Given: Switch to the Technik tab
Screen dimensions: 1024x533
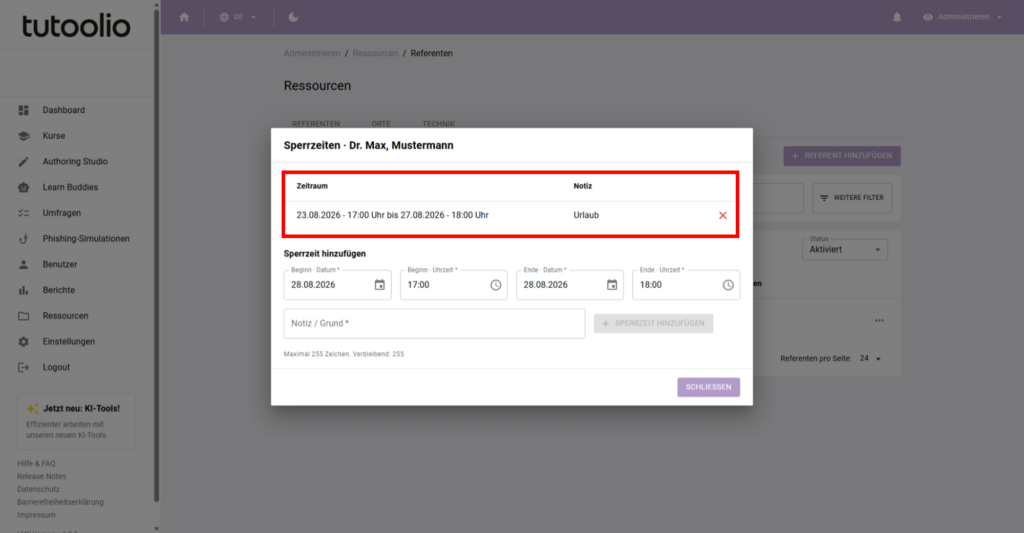Looking at the screenshot, I should click(438, 123).
